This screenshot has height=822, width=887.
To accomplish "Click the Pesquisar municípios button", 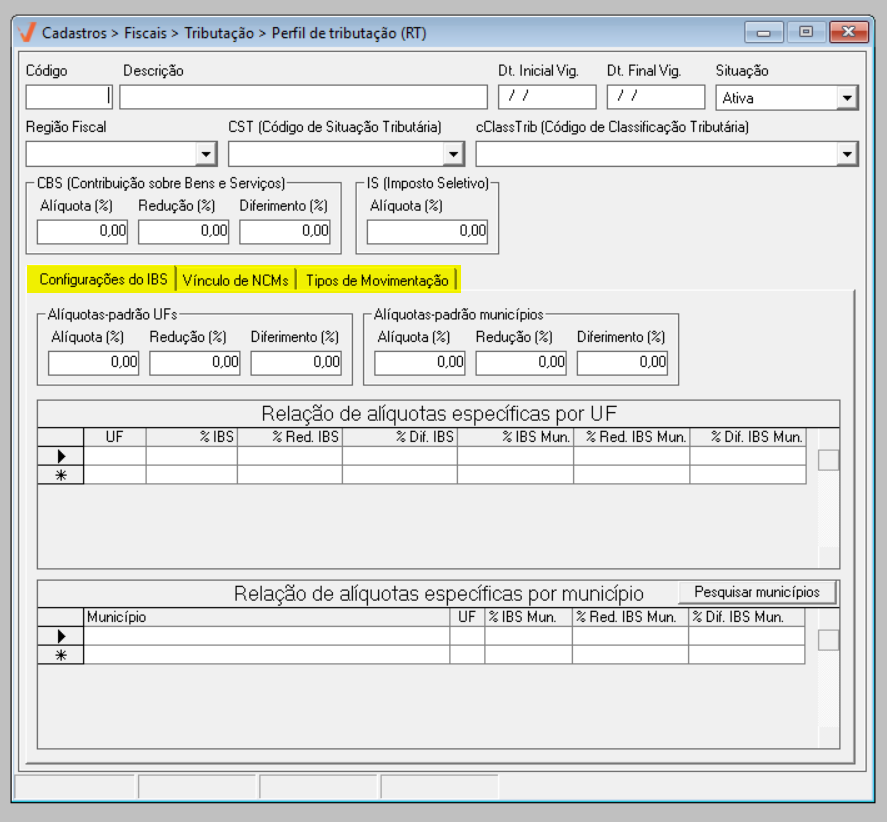I will point(757,592).
